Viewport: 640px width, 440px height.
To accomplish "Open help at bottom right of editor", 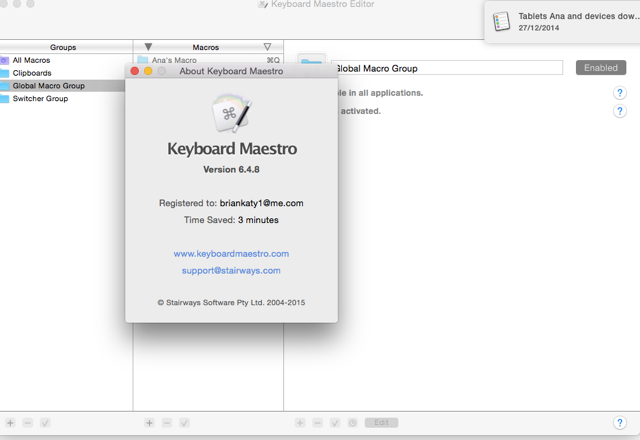I will pos(620,423).
